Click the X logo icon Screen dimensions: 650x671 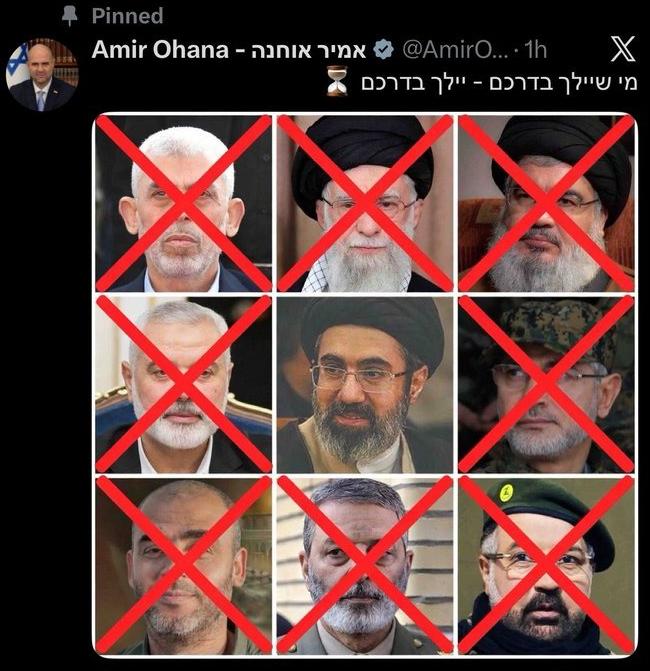click(x=623, y=49)
